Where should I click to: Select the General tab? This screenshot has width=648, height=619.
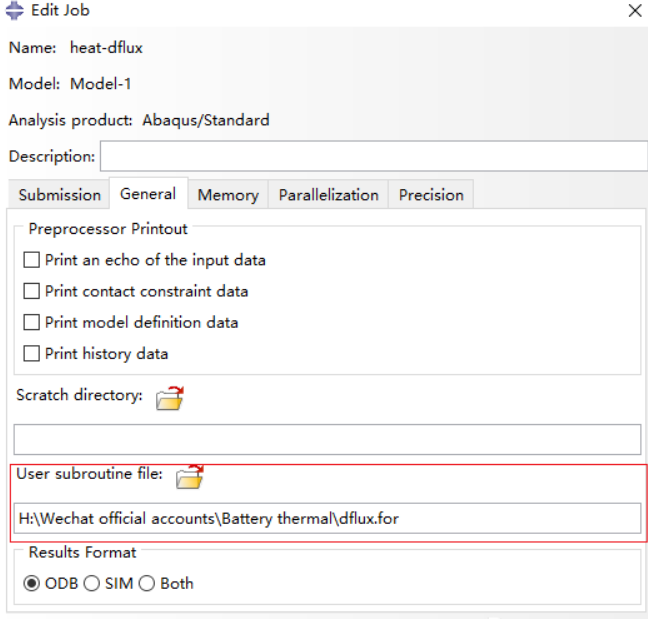148,194
